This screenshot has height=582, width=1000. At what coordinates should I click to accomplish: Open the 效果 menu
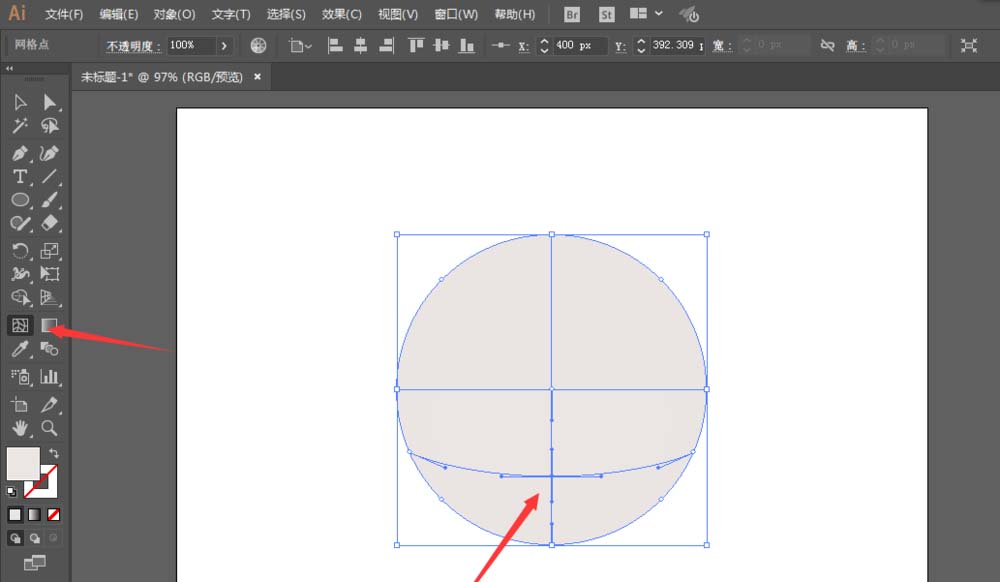340,14
